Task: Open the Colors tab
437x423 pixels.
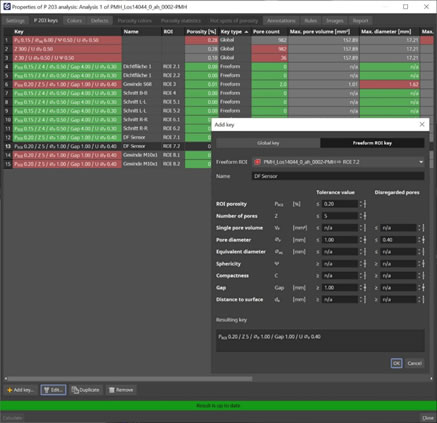Action: [74, 21]
